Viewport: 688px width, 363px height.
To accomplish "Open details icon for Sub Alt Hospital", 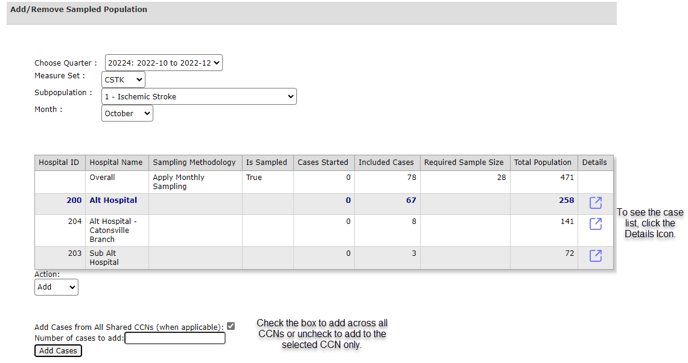I will (595, 256).
